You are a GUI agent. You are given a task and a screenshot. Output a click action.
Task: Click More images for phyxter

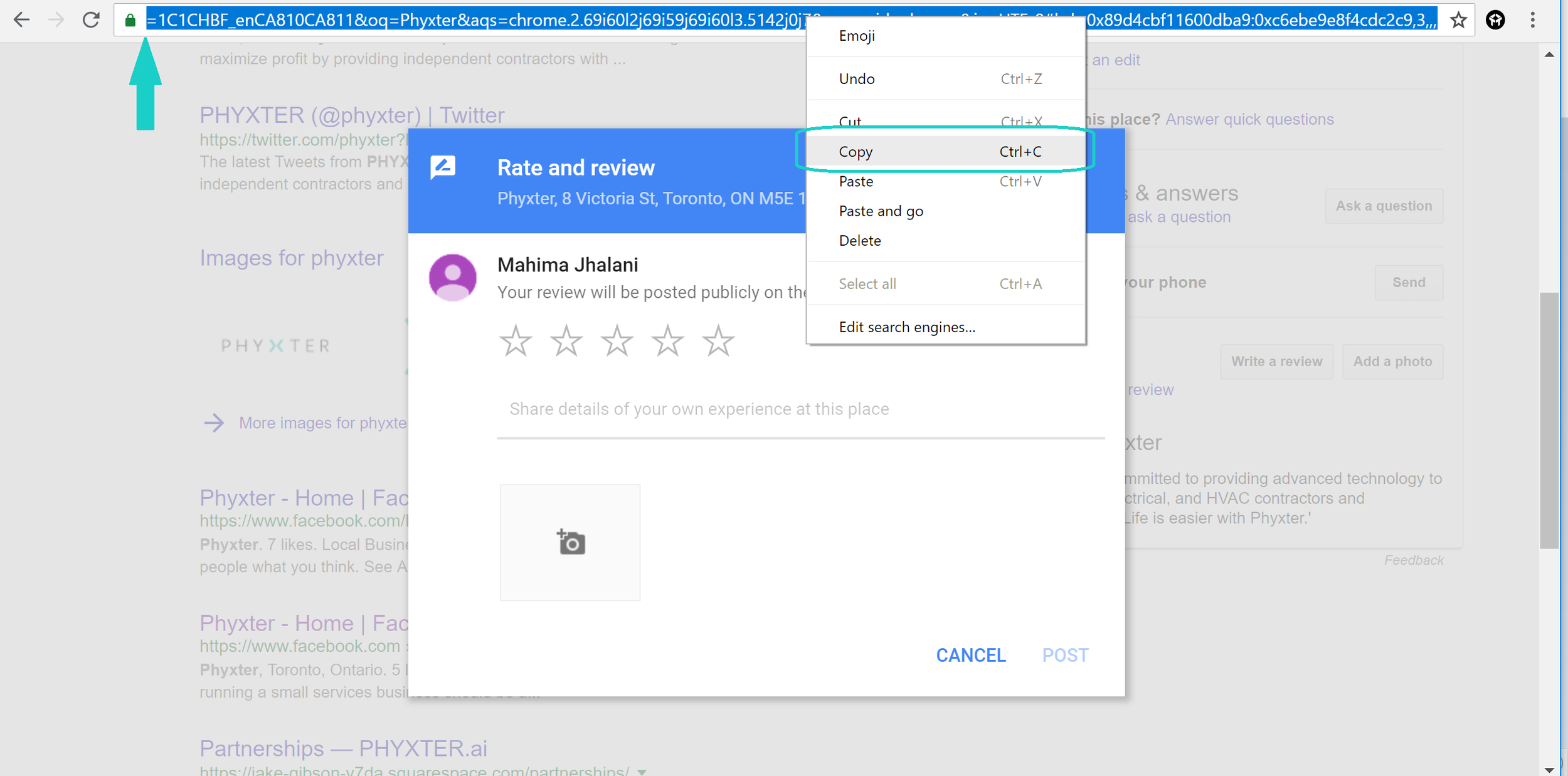[x=323, y=423]
